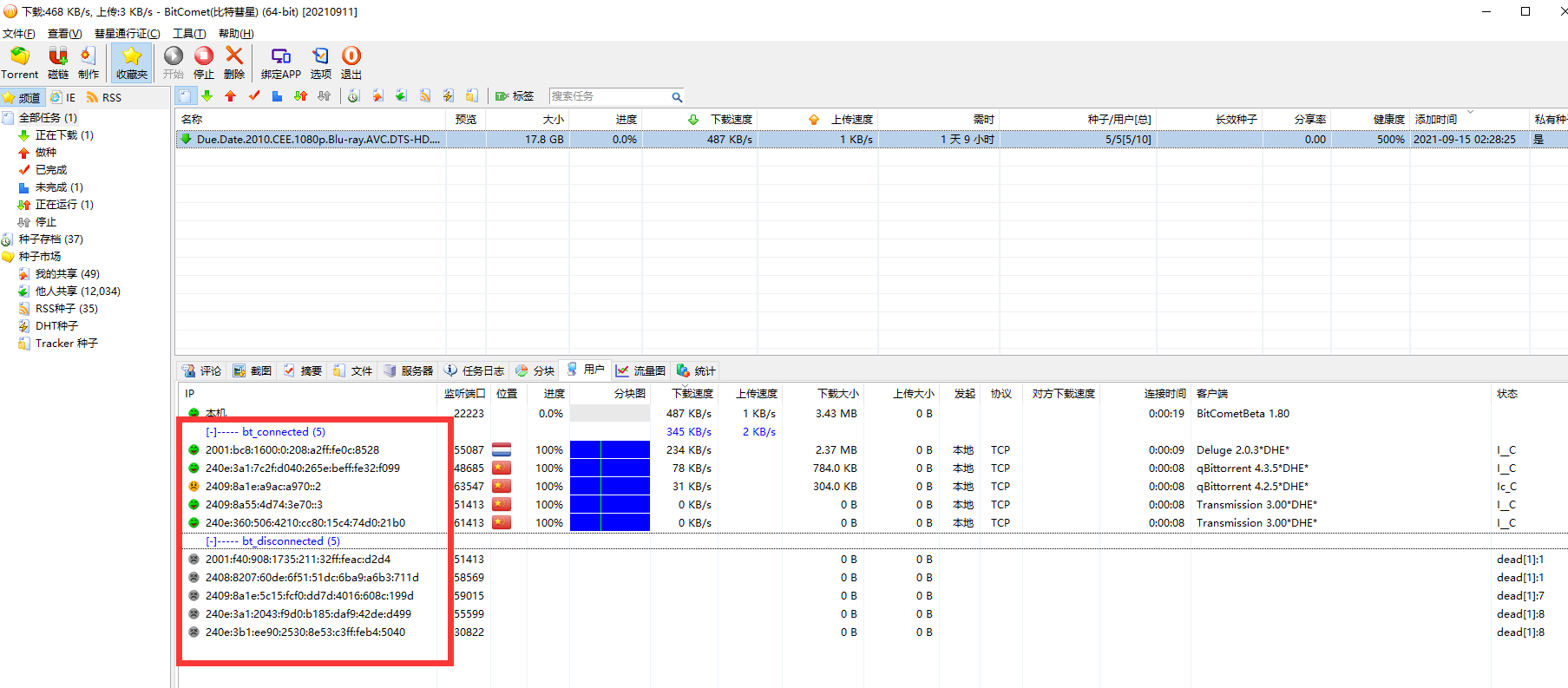The image size is (1568, 688).
Task: Open the 工具 menu
Action: (x=189, y=34)
